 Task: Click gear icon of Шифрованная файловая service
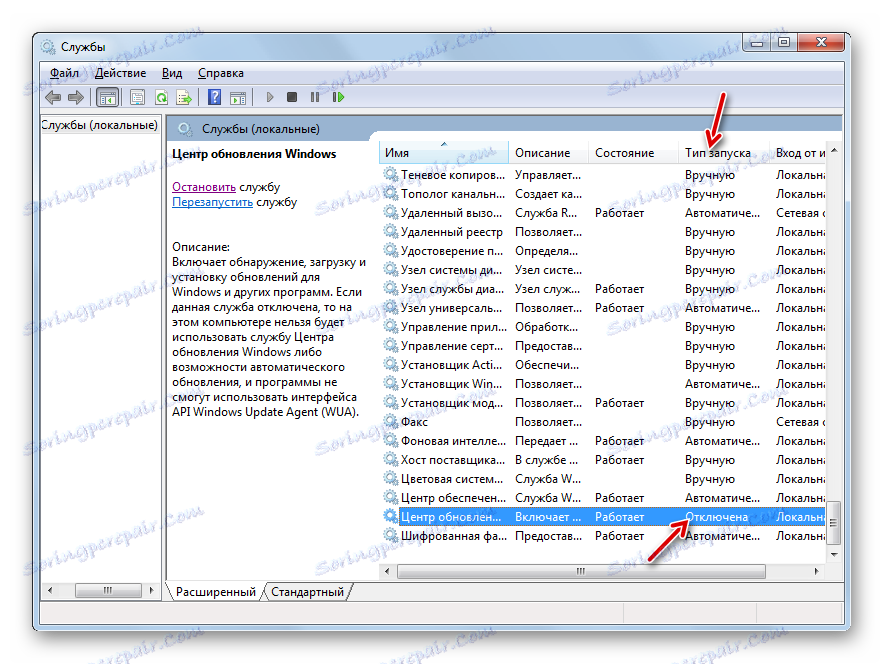coord(390,535)
